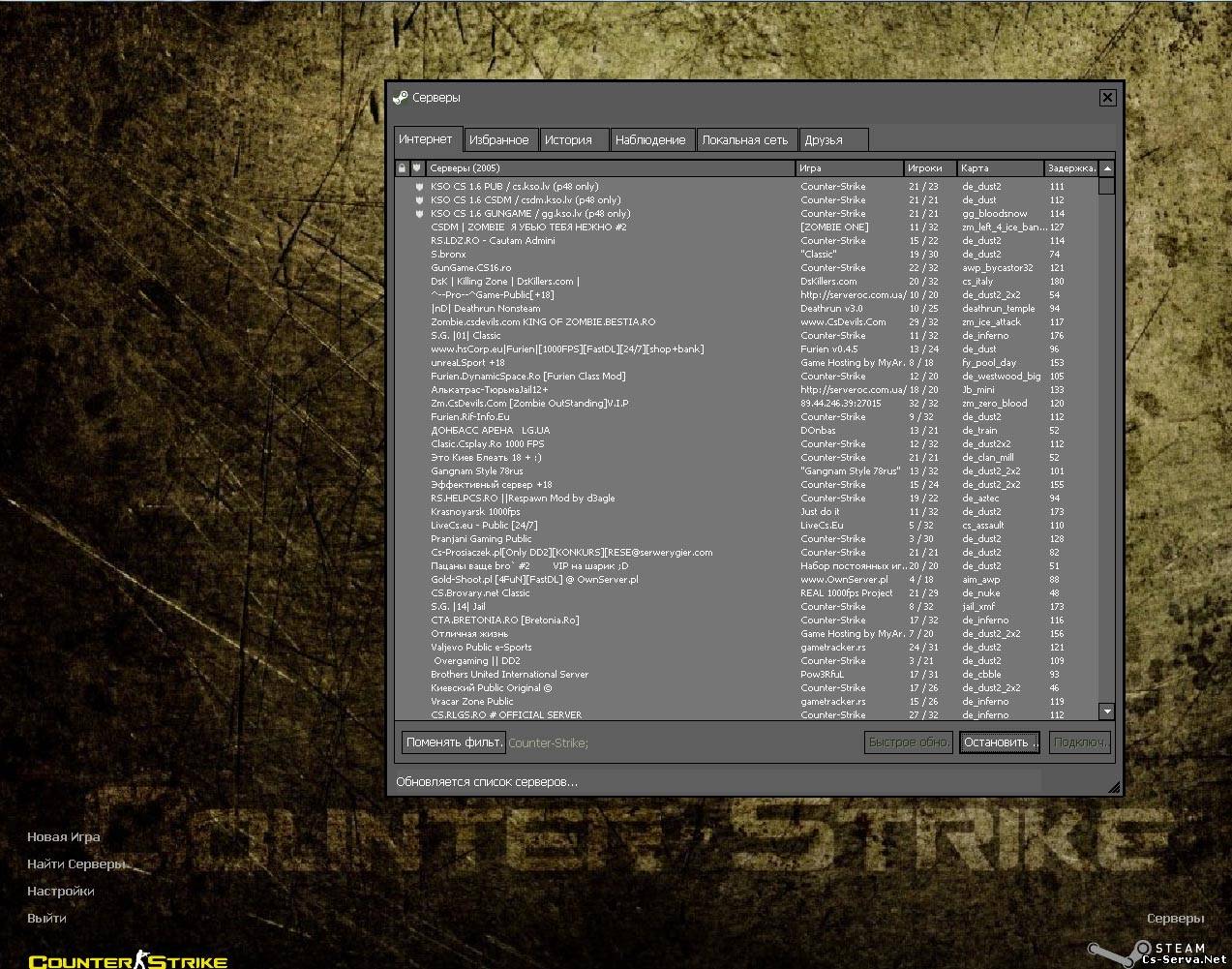Click the Серверы label at bottom right
Screen dimensions: 1232x969
[1176, 919]
